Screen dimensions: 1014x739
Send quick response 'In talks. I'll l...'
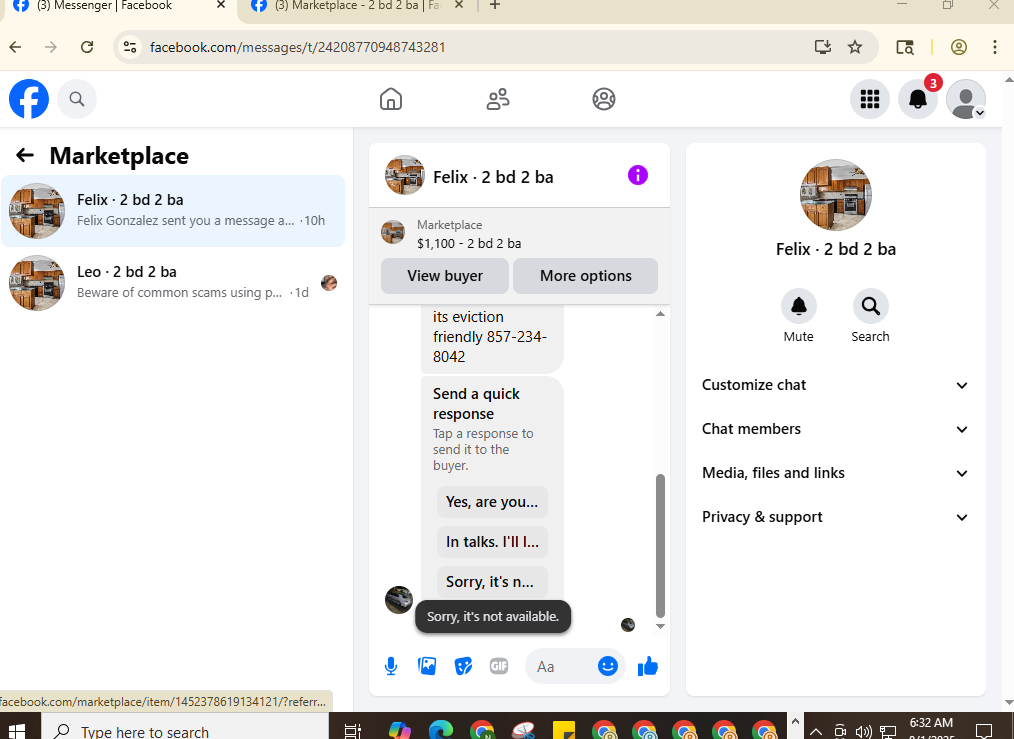click(x=492, y=542)
